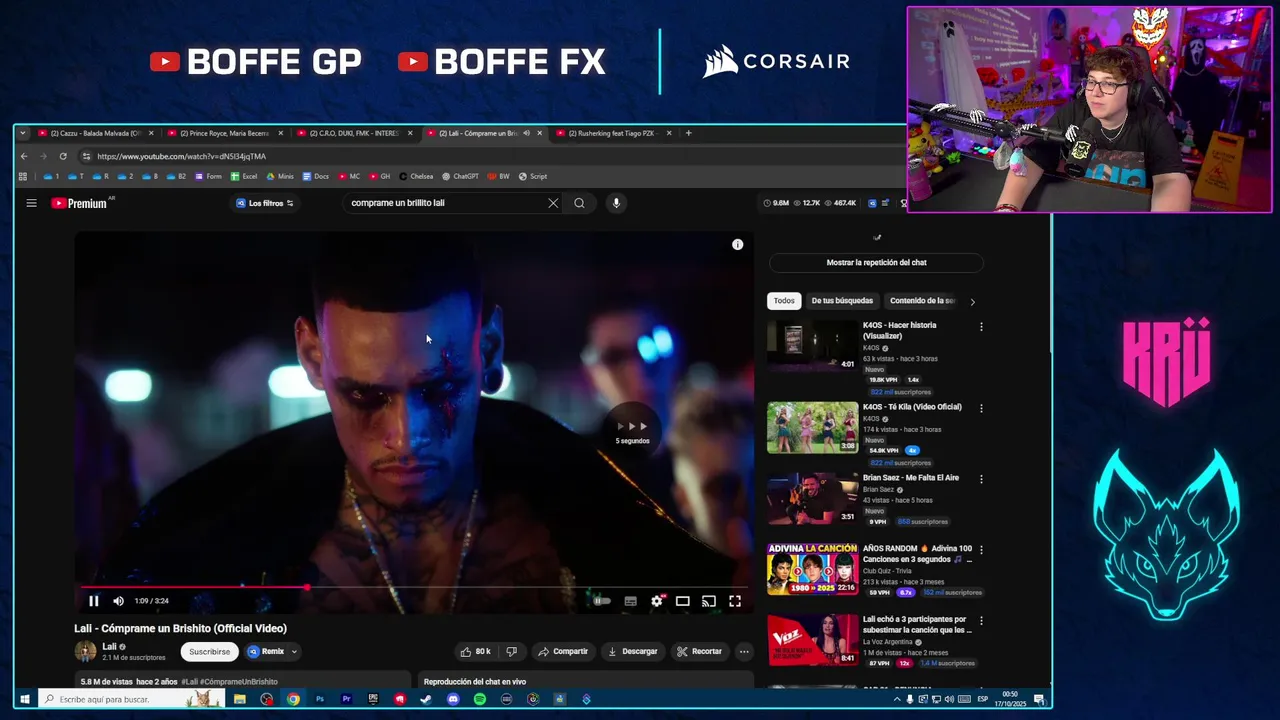
Task: Open the Windows Start menu
Action: 25,699
